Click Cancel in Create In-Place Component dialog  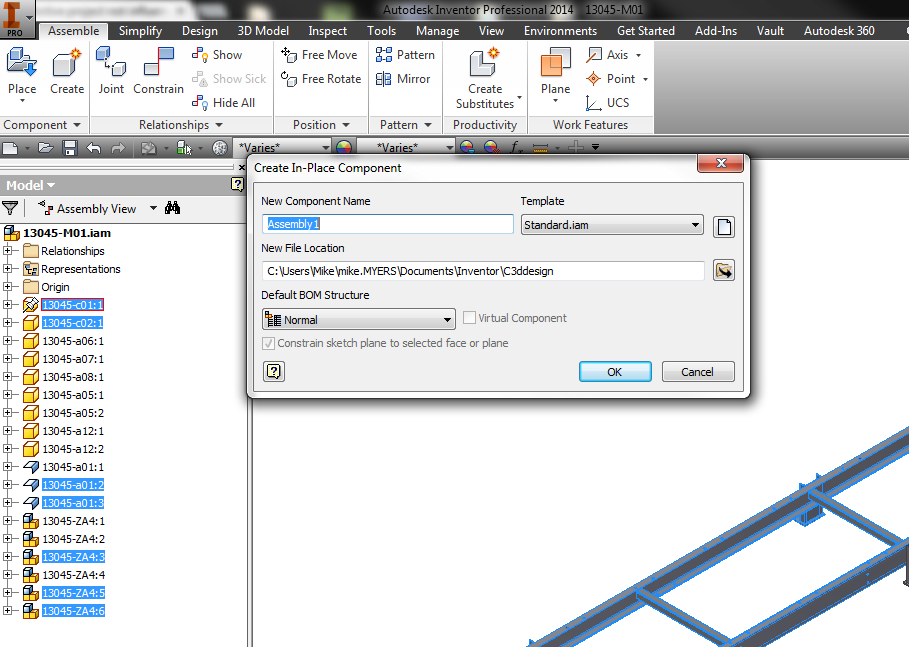(697, 372)
